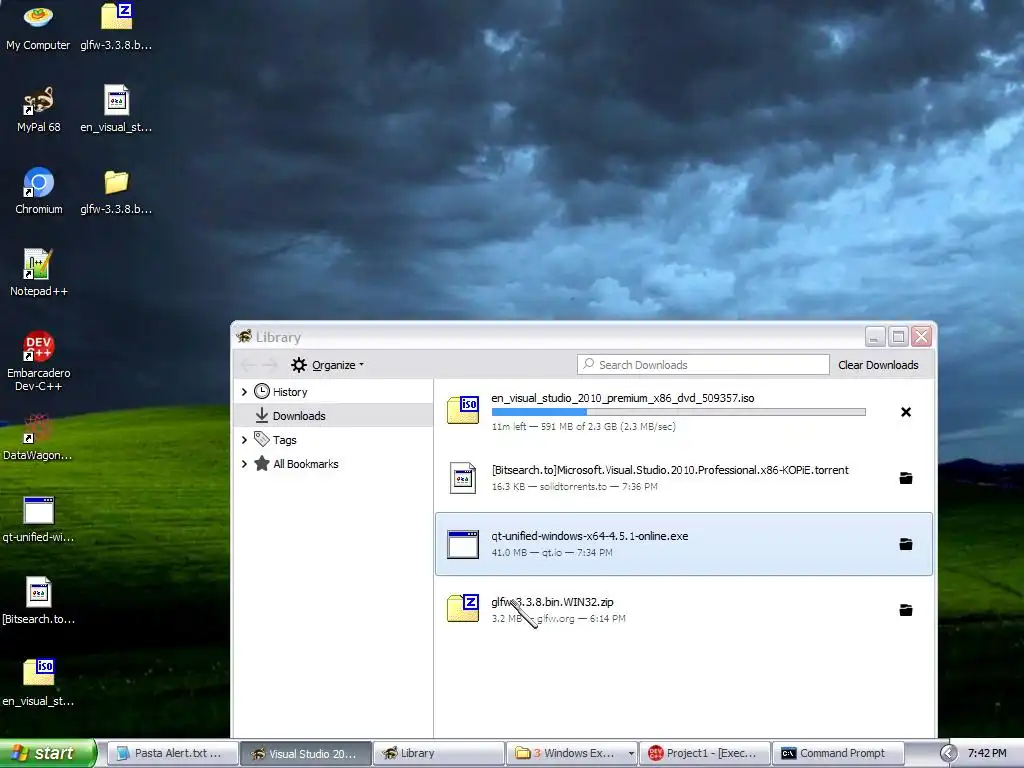Select en_visual_st... iso file on desktop
The image size is (1024, 768).
coord(39,683)
